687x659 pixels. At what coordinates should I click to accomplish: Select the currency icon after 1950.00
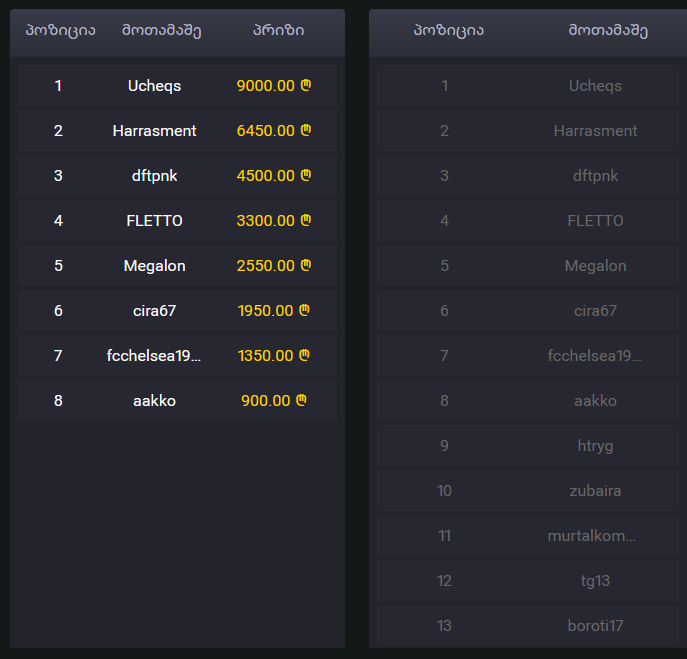305,310
